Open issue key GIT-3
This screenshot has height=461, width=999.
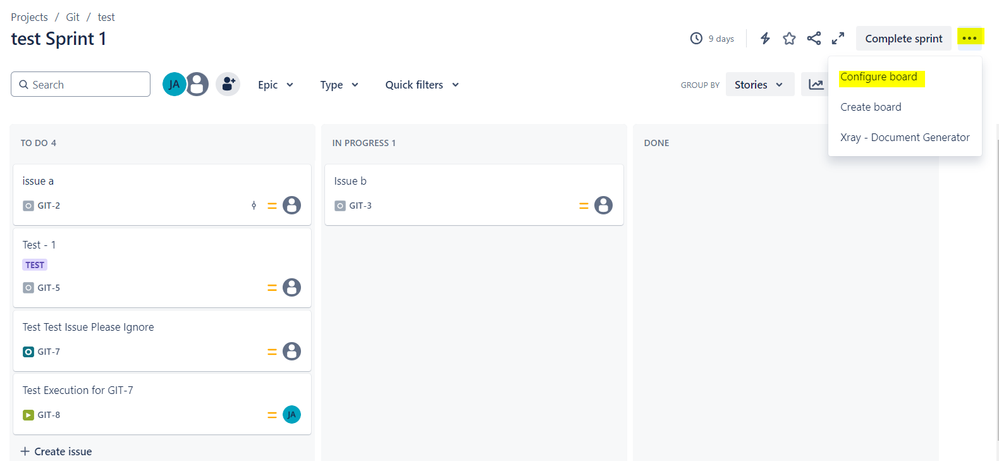click(360, 206)
